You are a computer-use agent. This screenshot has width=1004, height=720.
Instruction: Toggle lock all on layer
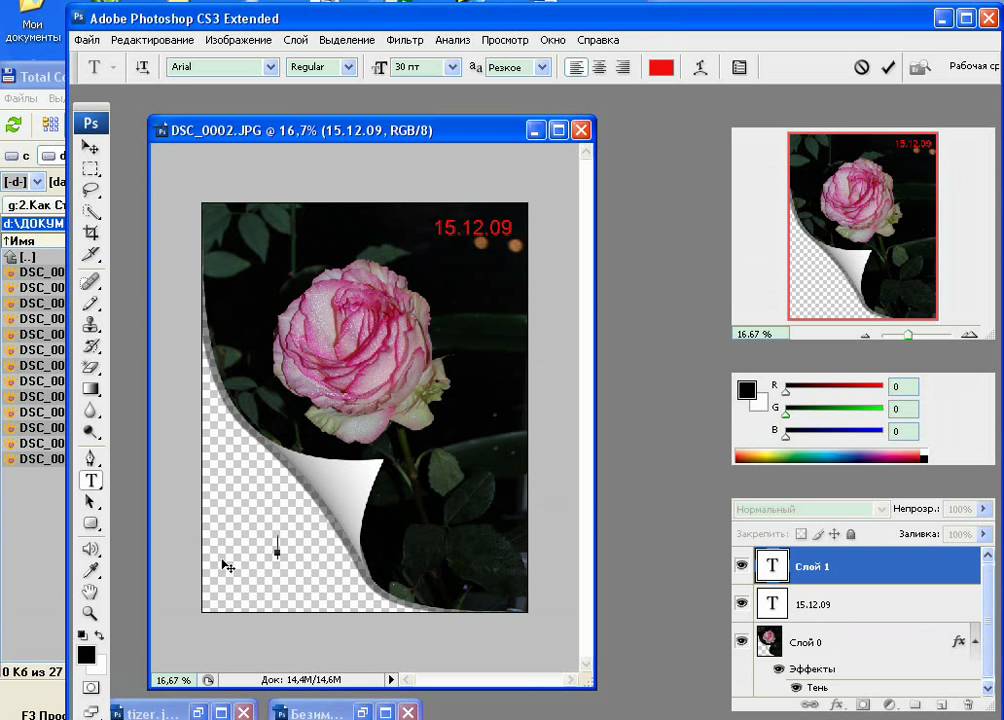pyautogui.click(x=851, y=534)
